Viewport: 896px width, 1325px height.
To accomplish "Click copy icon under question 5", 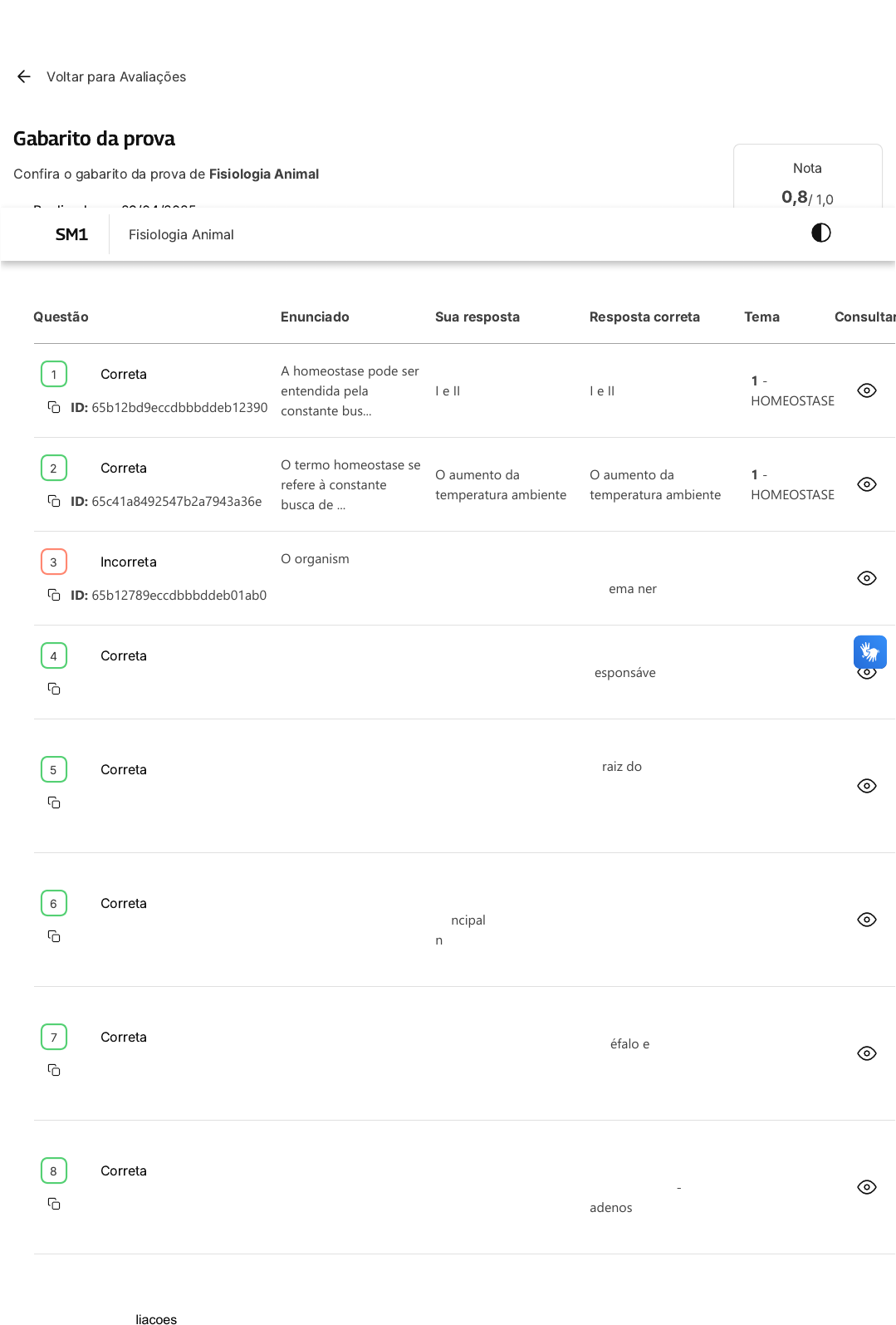I will (54, 802).
